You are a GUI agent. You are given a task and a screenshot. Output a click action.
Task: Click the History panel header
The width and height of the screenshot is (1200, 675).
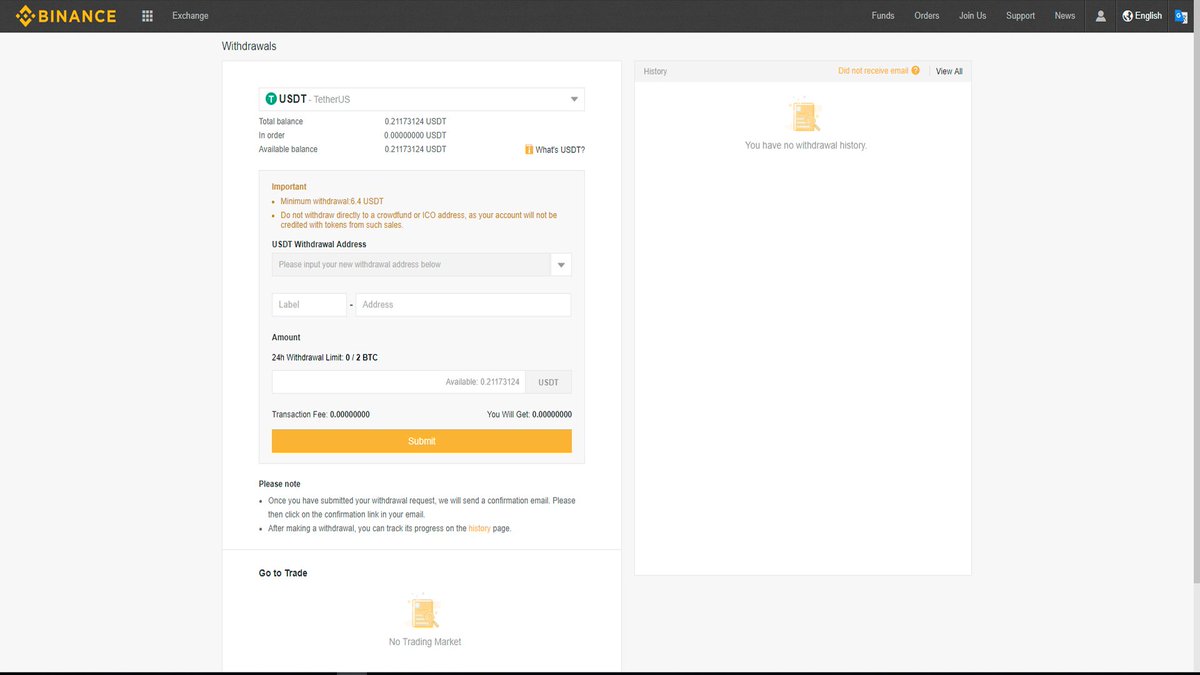tap(655, 71)
